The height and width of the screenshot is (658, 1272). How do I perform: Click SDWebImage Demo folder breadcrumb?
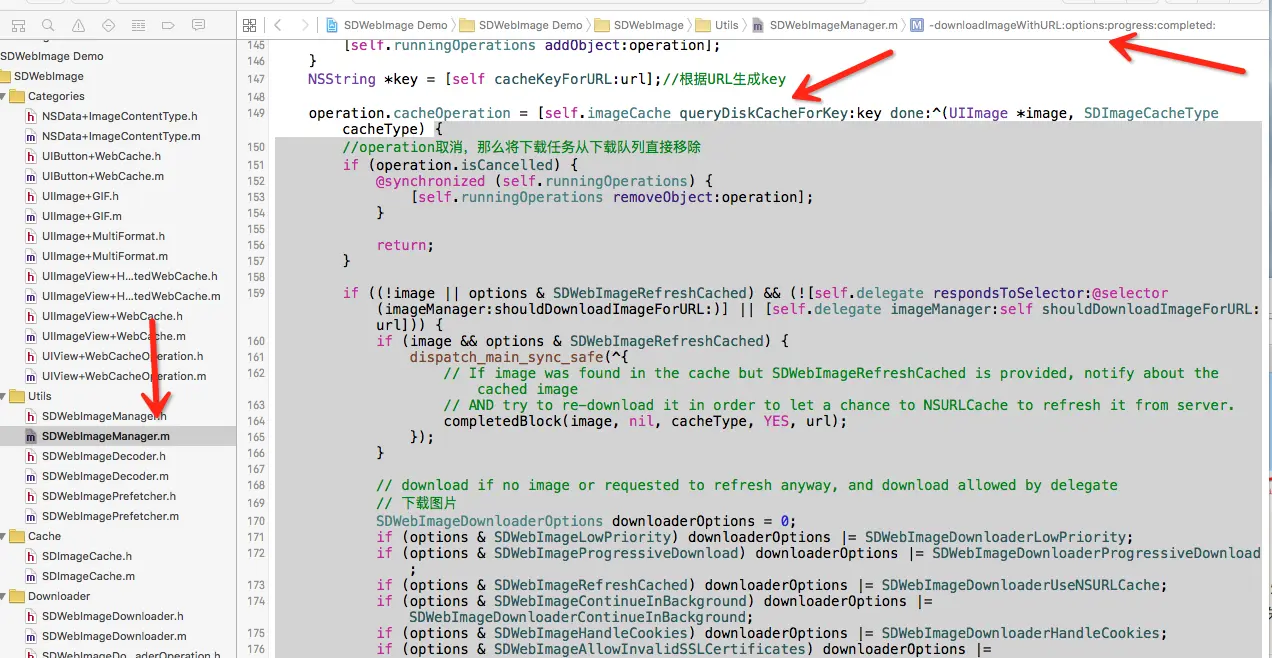click(521, 25)
